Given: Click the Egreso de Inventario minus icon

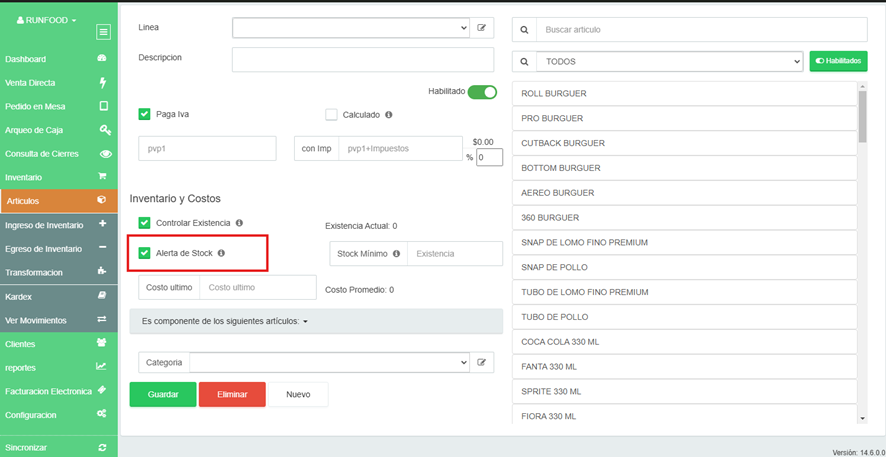Looking at the screenshot, I should [102, 248].
